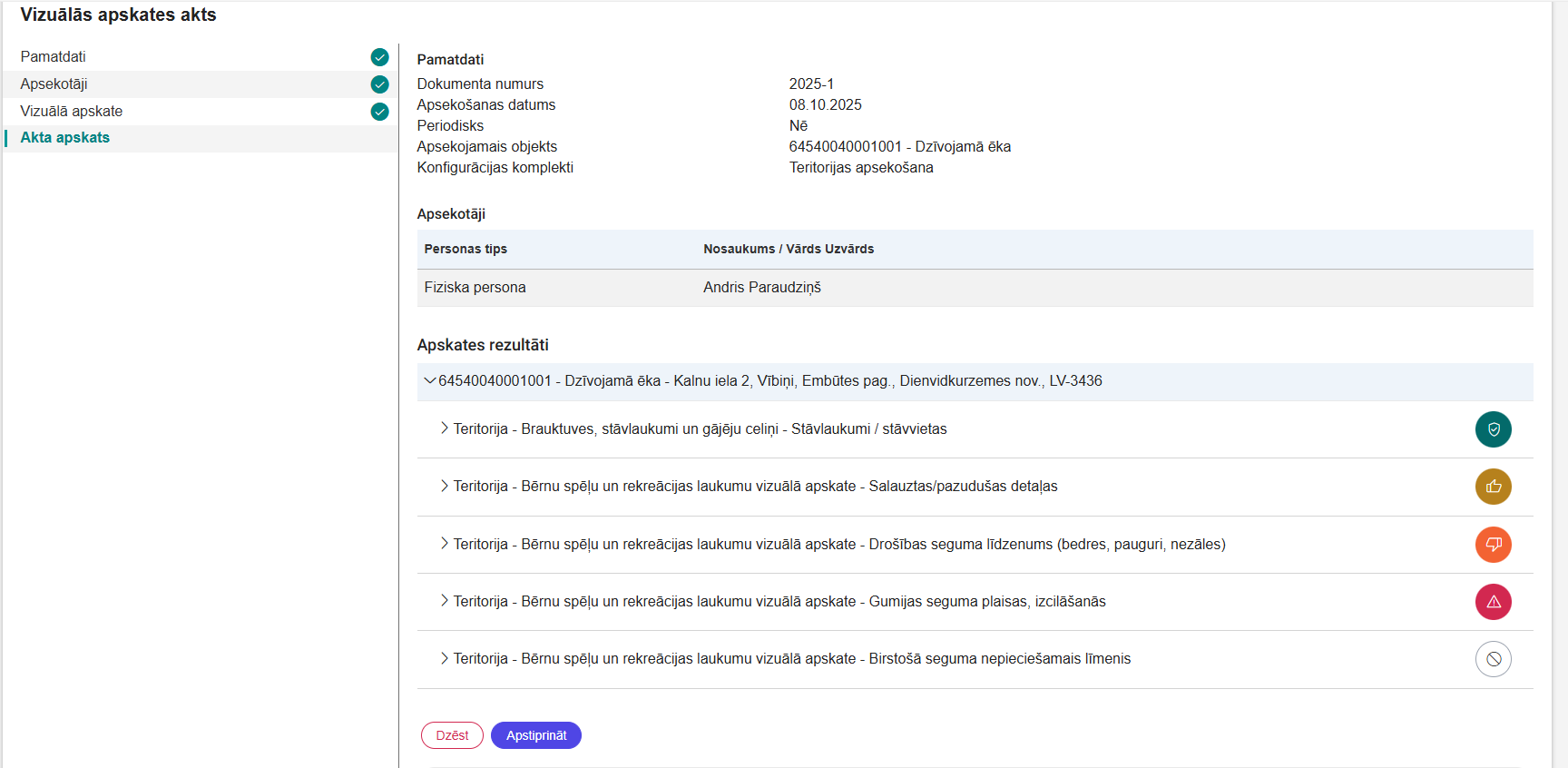This screenshot has height=768, width=1568.
Task: Expand the Stāvlaukumi / stāvvietas row
Action: (x=444, y=428)
